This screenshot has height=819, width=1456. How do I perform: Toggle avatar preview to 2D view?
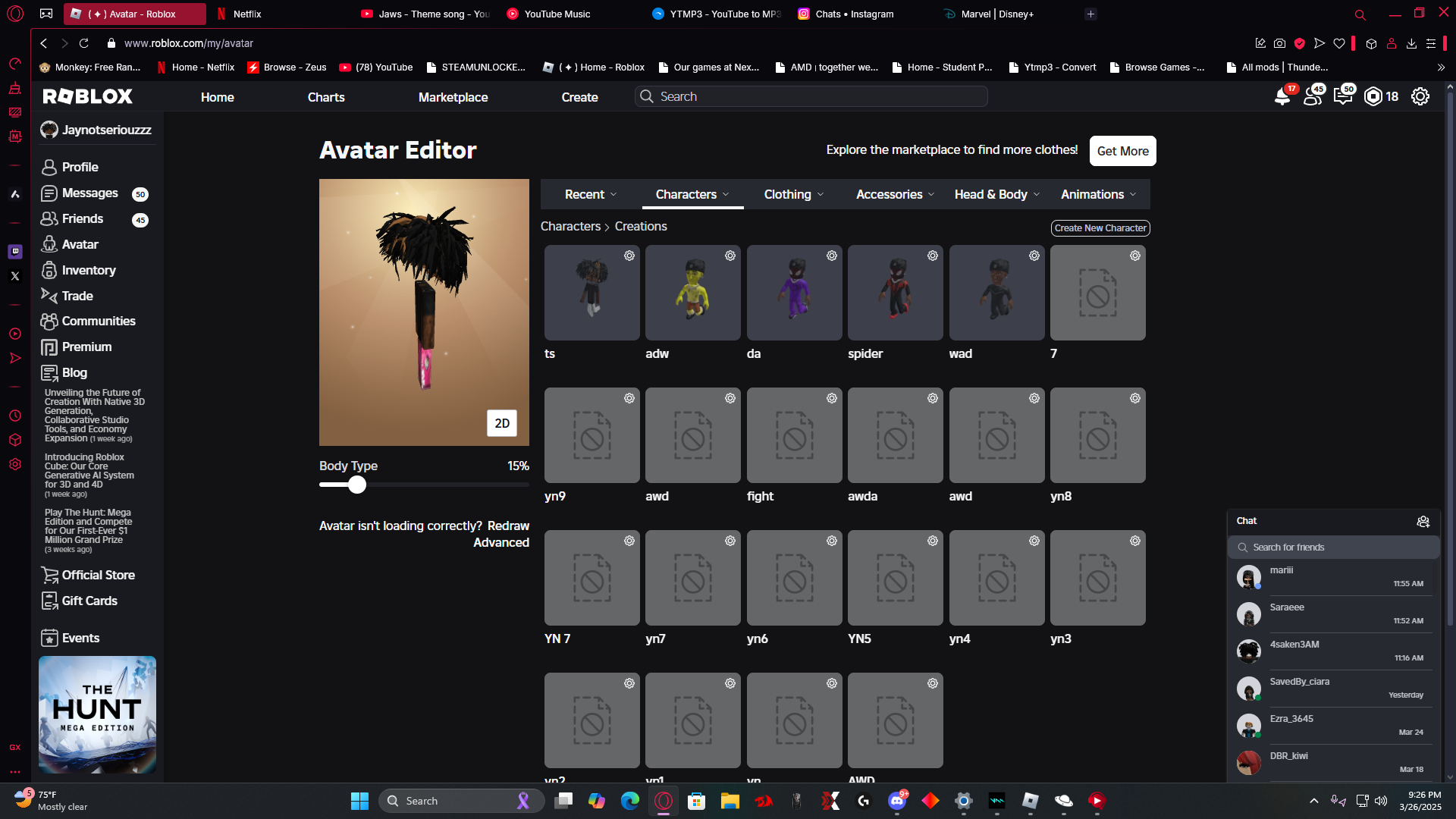(x=501, y=423)
